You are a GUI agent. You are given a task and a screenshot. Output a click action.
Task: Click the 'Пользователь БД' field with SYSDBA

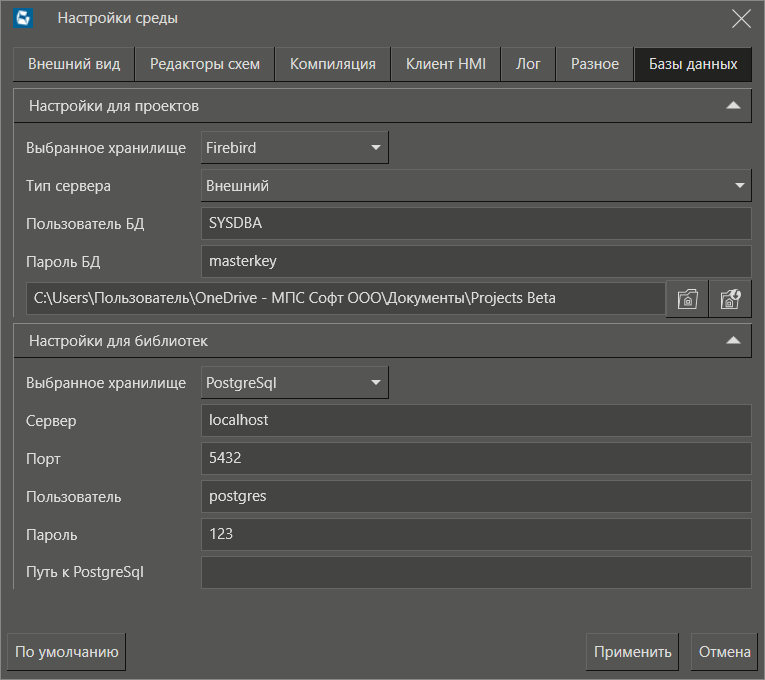(476, 223)
